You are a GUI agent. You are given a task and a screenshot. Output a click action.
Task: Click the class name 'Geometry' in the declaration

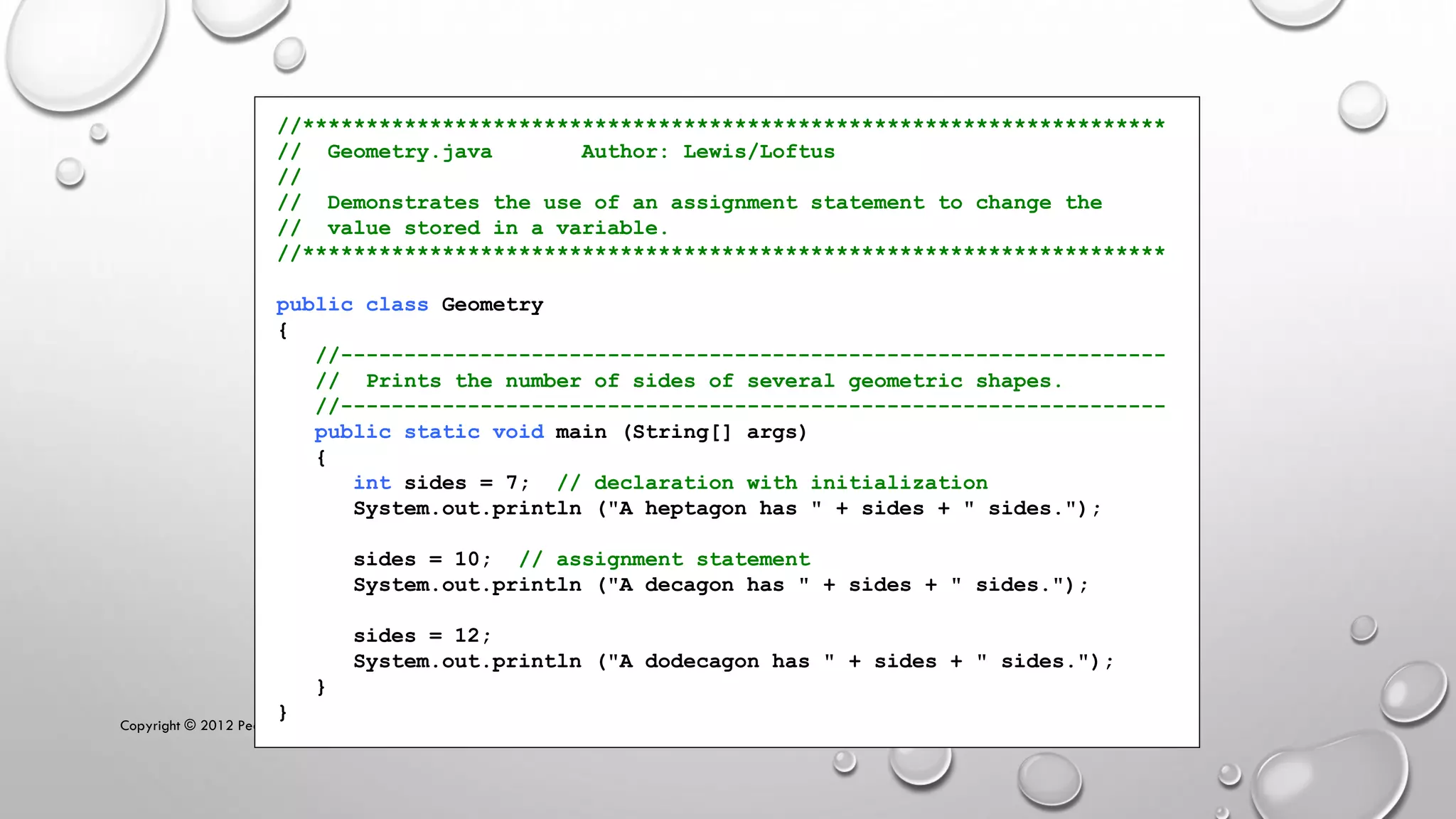click(x=492, y=306)
